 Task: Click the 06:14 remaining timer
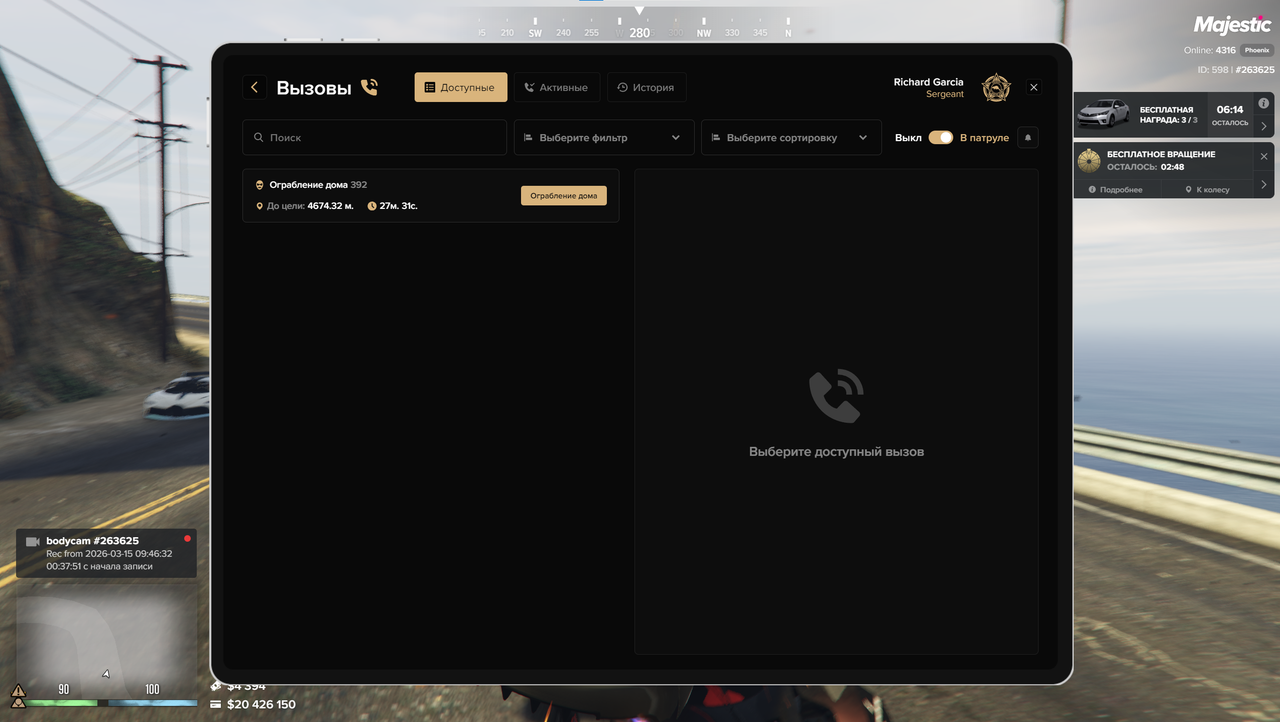tap(1230, 110)
